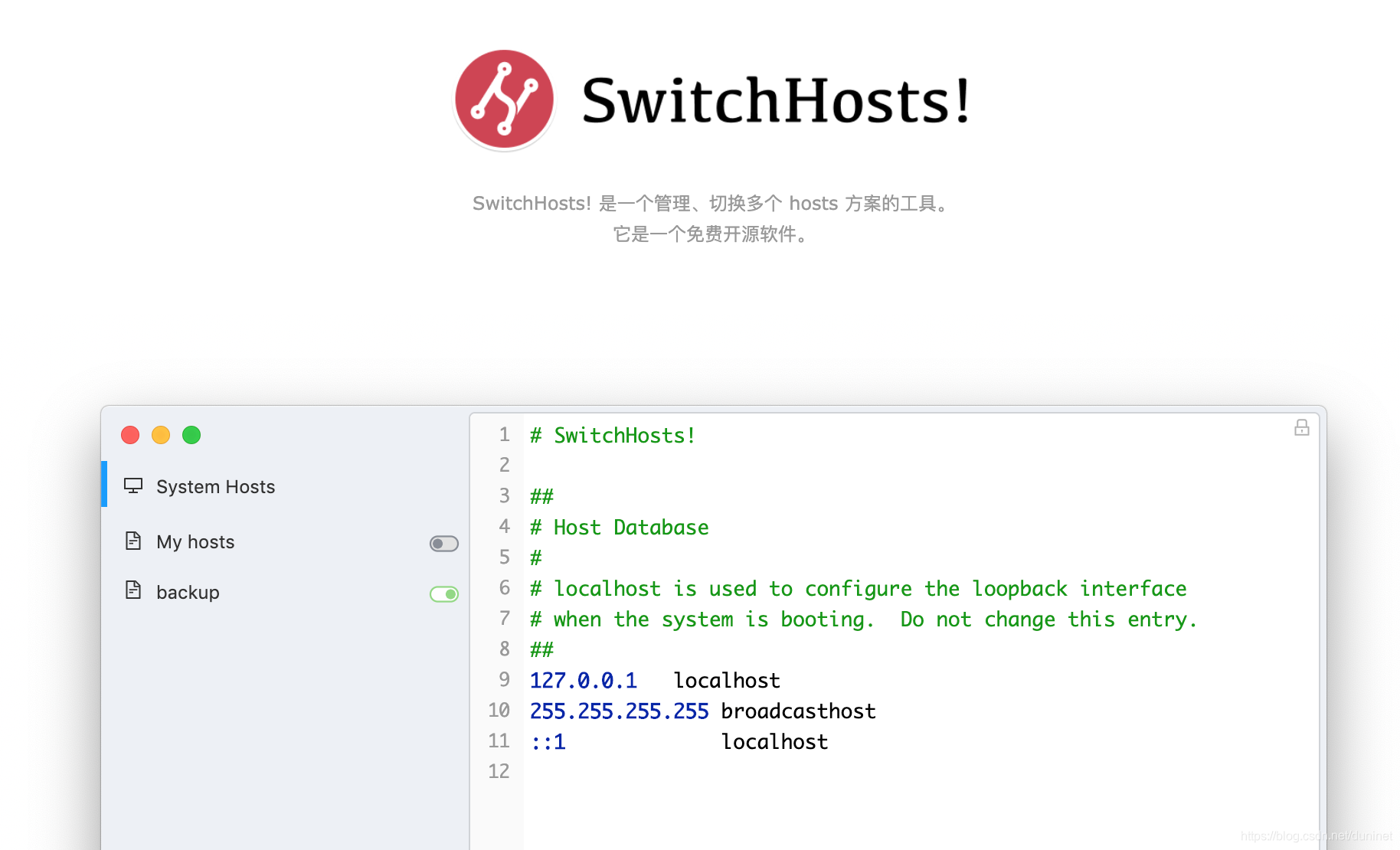
Task: Click line number 12 in the gutter
Action: 499,771
